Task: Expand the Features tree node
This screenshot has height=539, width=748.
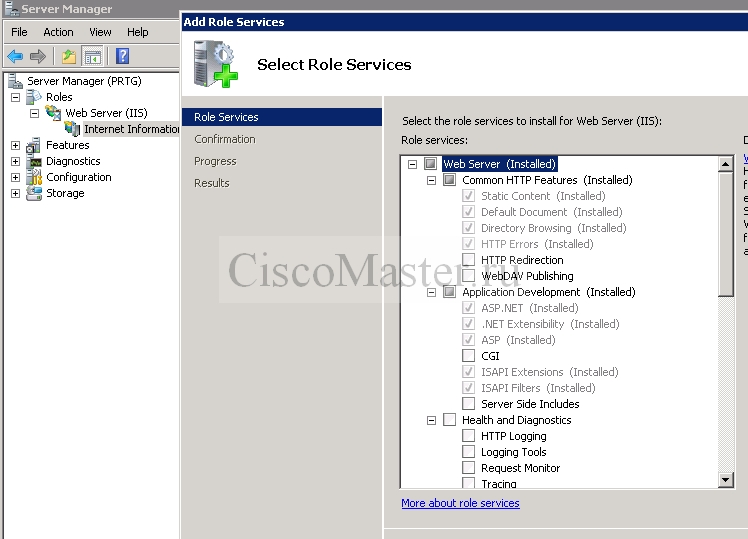Action: pyautogui.click(x=15, y=145)
